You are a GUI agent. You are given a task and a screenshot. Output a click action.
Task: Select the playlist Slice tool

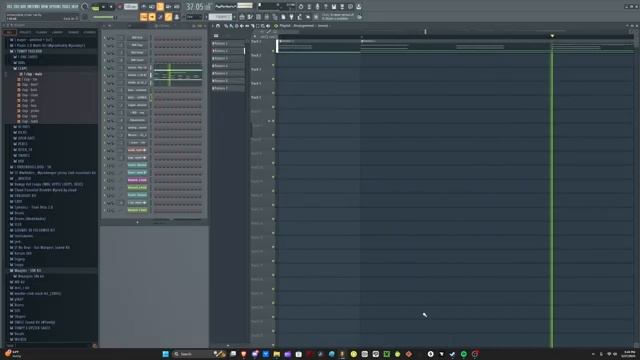[252, 26]
